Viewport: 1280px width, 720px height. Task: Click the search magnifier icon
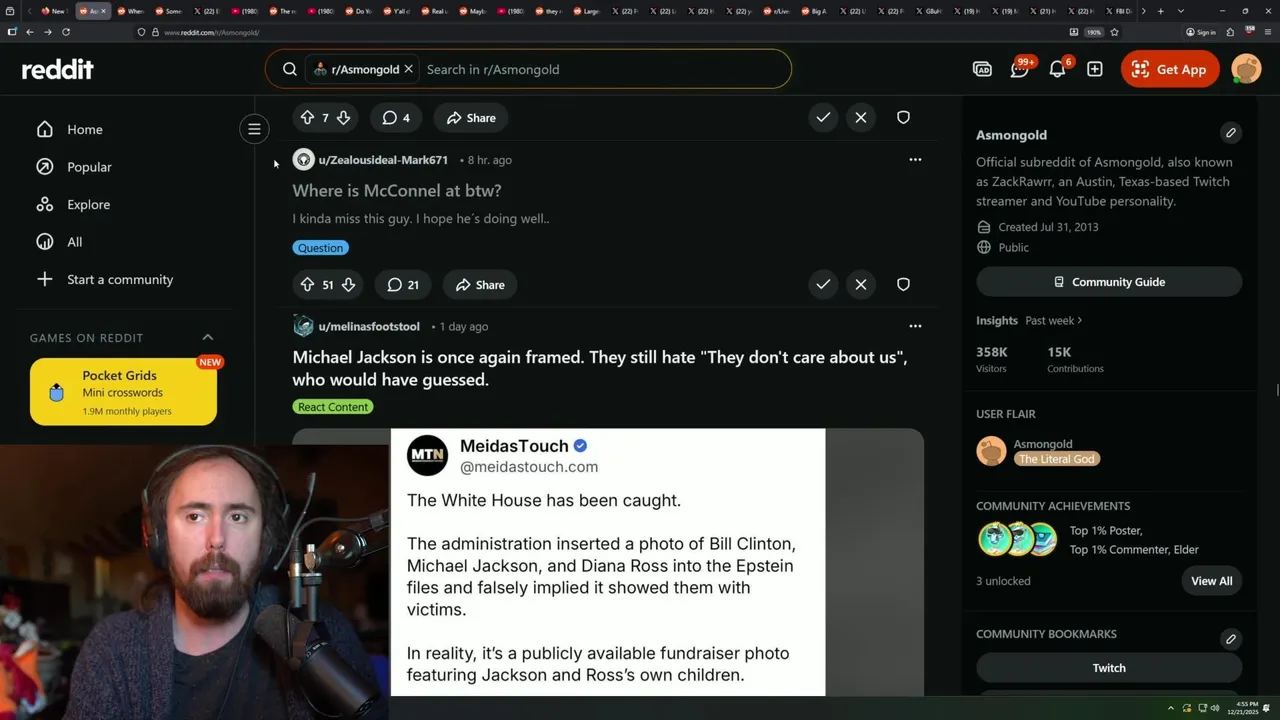[289, 69]
